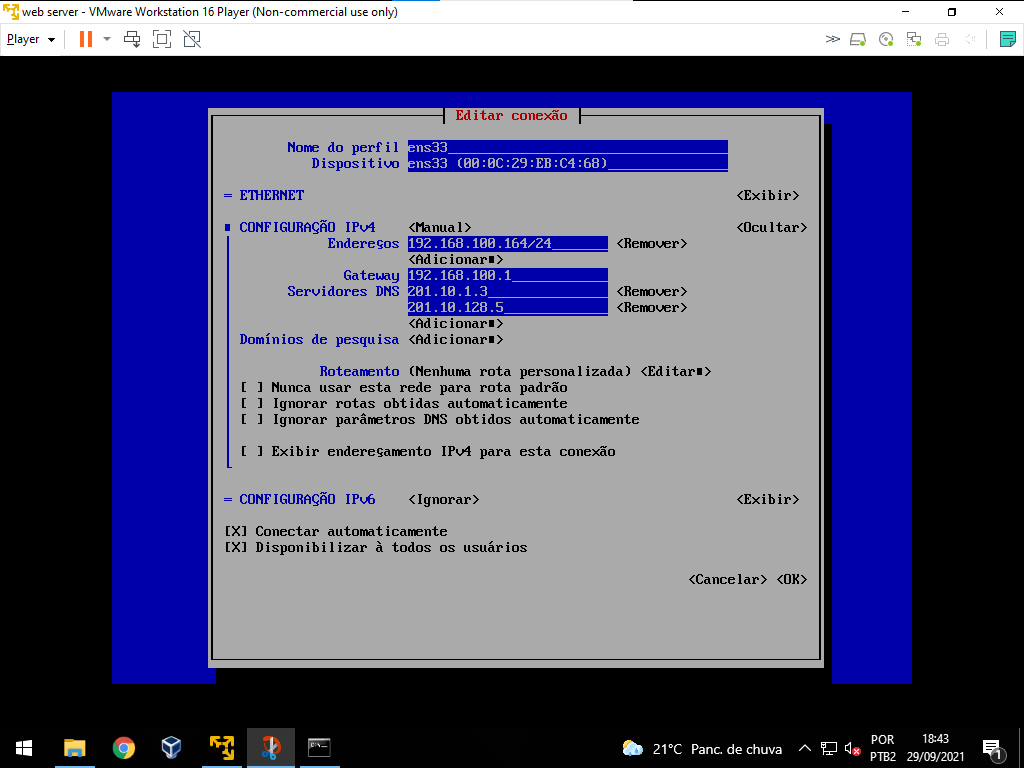Open the IPv6 method dropdown <Ignorar>
1024x768 pixels.
[443, 500]
